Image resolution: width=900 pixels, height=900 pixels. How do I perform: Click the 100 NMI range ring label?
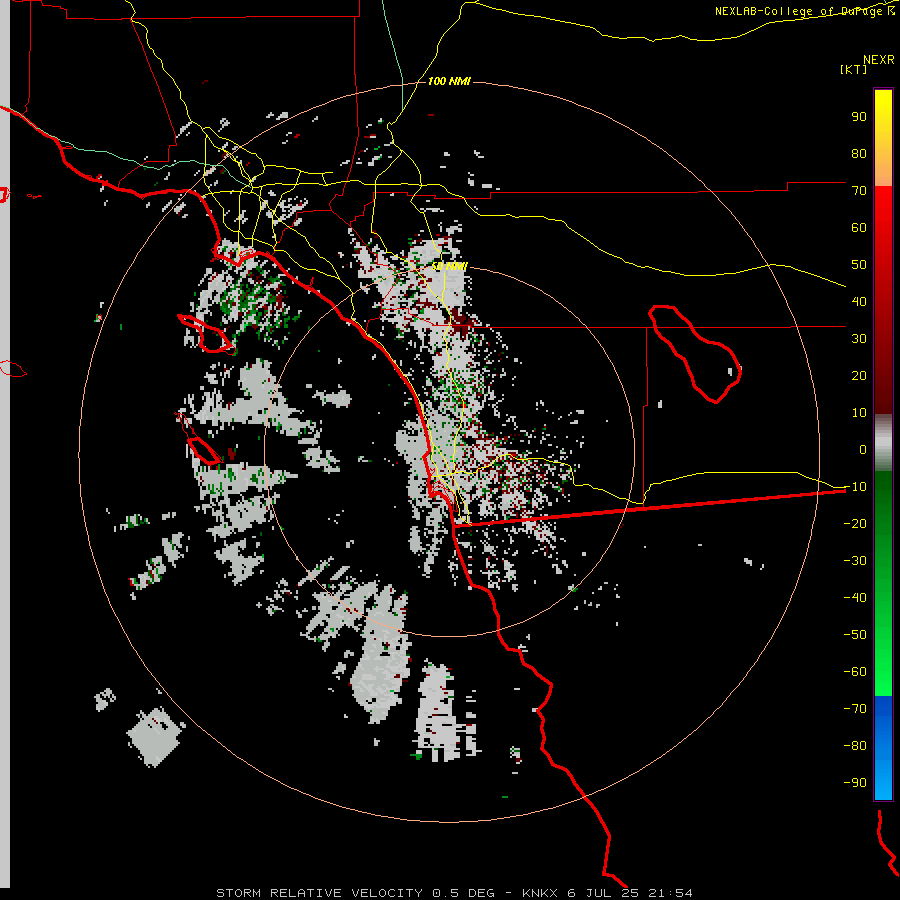pos(449,81)
